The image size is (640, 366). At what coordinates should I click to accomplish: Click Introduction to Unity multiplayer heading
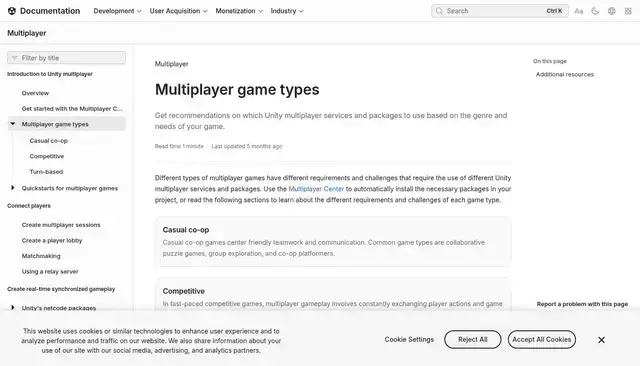click(50, 74)
